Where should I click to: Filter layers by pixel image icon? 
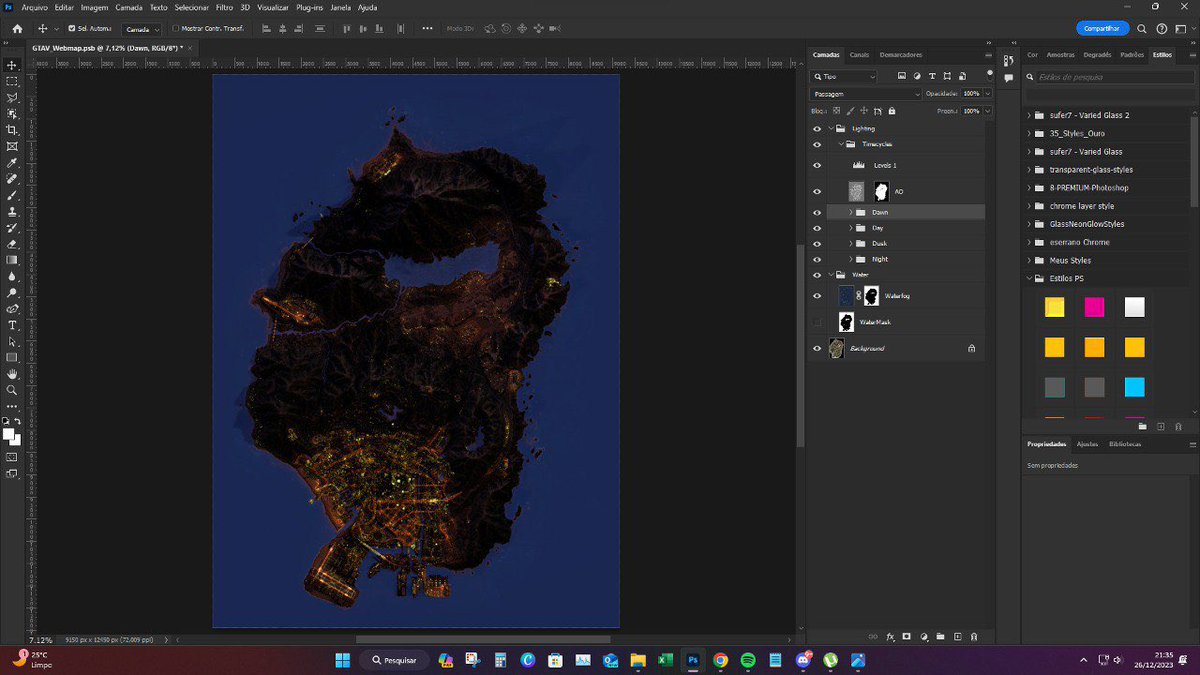point(901,76)
